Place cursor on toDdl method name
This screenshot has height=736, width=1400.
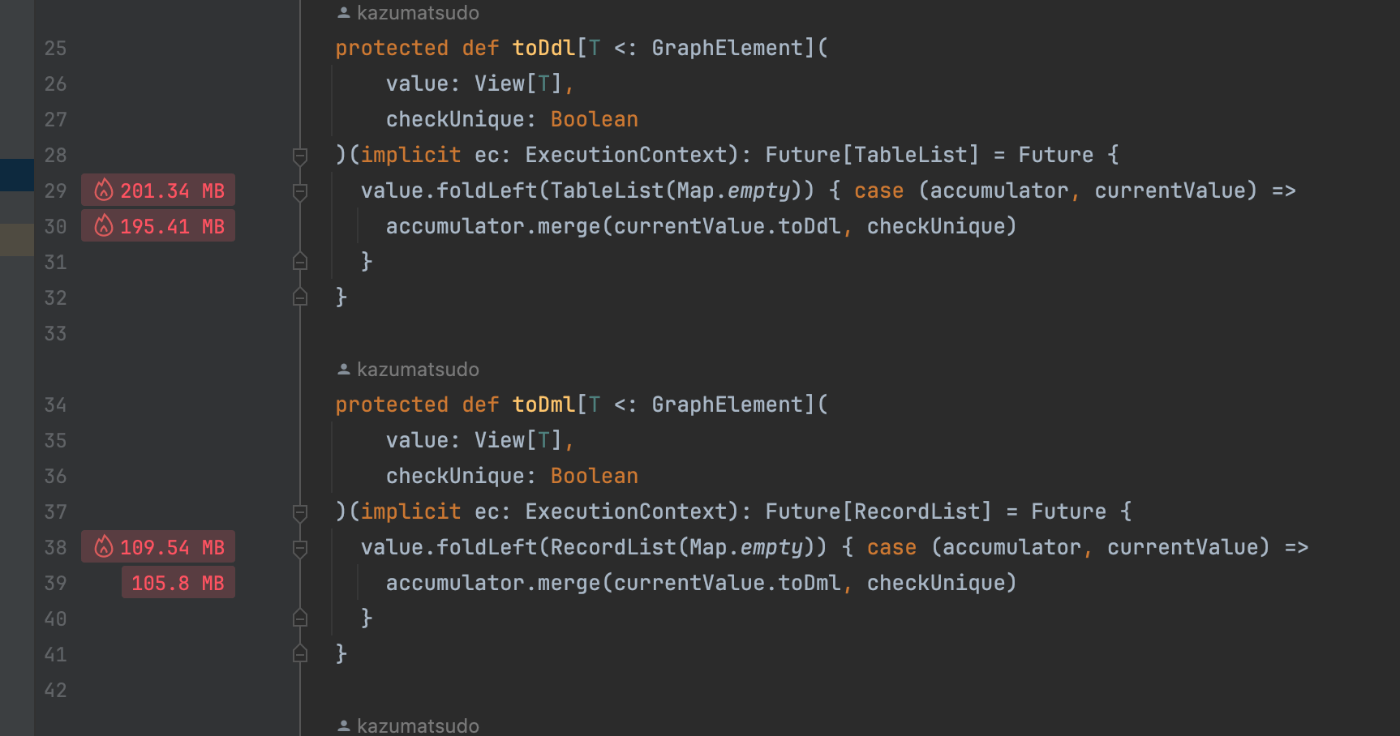pyautogui.click(x=544, y=48)
